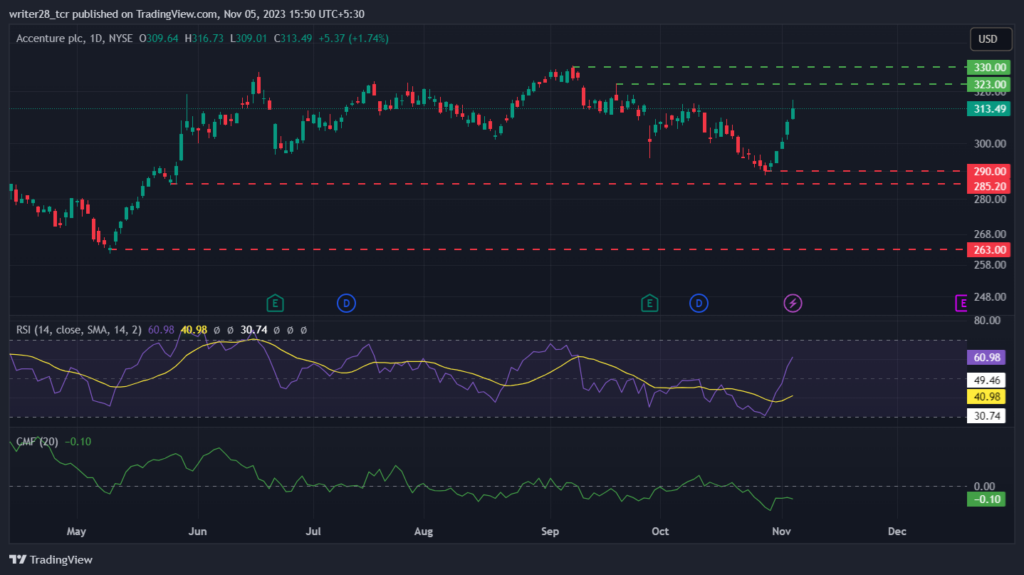The height and width of the screenshot is (575, 1024).
Task: Click the purple lightning event marker
Action: [x=793, y=303]
